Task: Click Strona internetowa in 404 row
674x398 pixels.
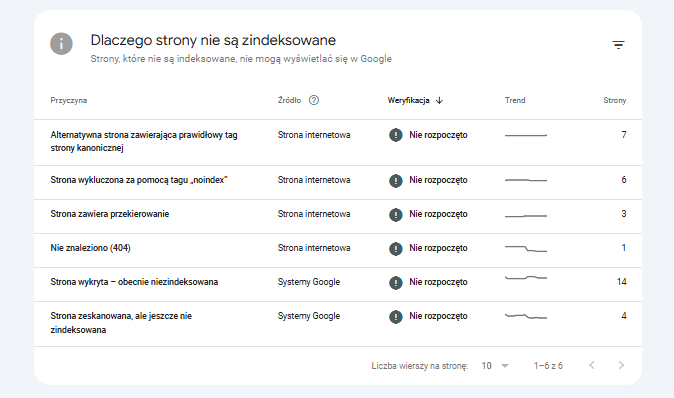Action: click(x=314, y=248)
